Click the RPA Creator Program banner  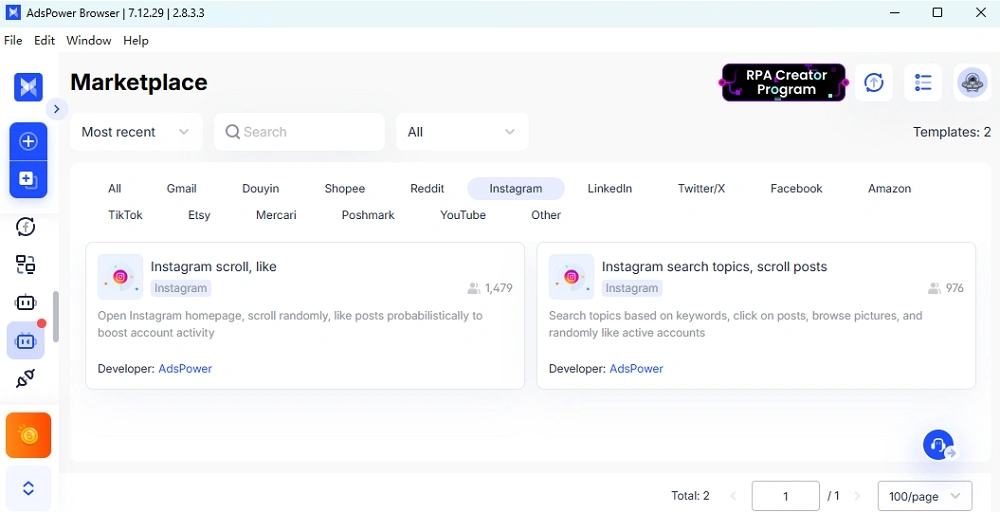784,83
